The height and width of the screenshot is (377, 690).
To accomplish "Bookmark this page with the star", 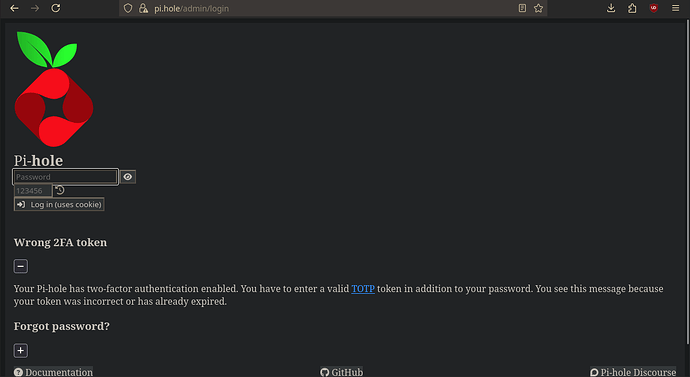I will pos(538,8).
